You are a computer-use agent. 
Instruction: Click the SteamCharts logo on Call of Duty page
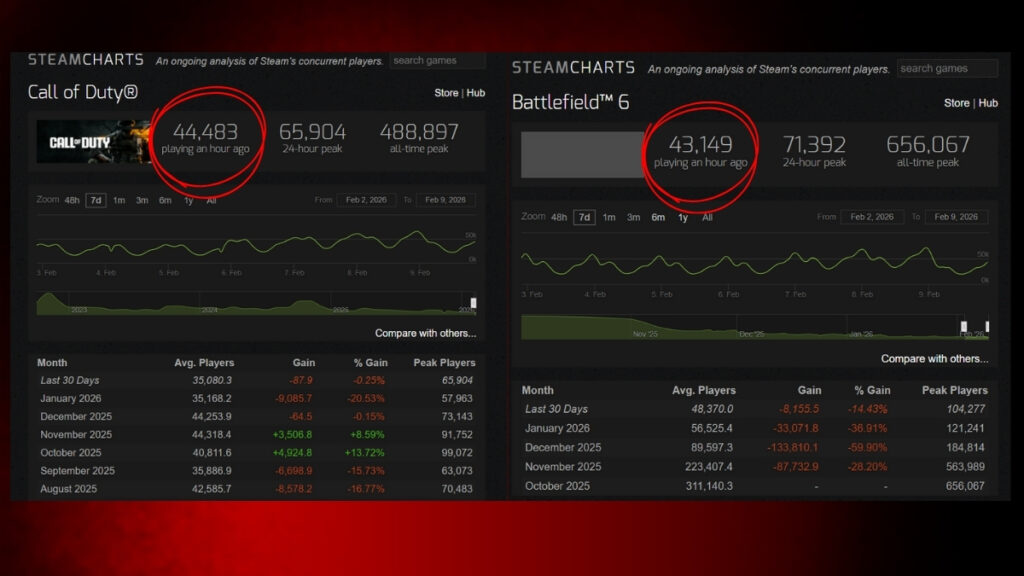click(85, 59)
